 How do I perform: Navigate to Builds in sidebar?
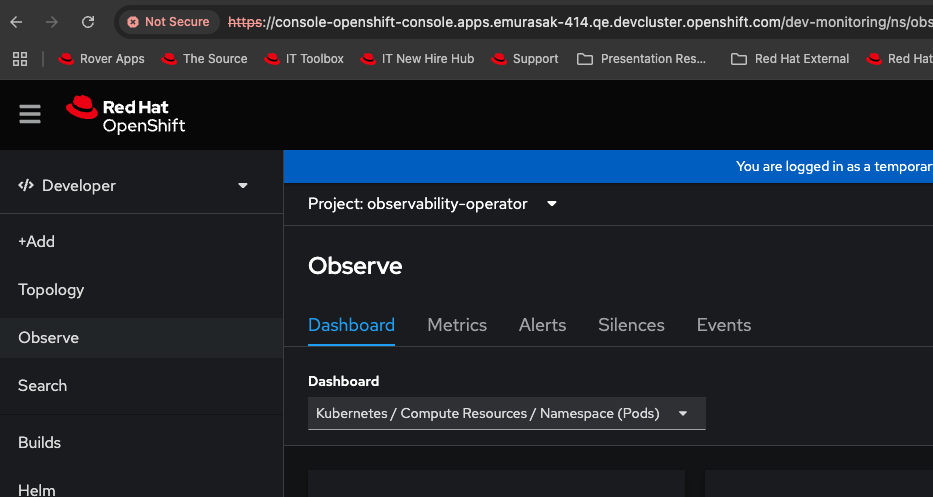click(40, 443)
